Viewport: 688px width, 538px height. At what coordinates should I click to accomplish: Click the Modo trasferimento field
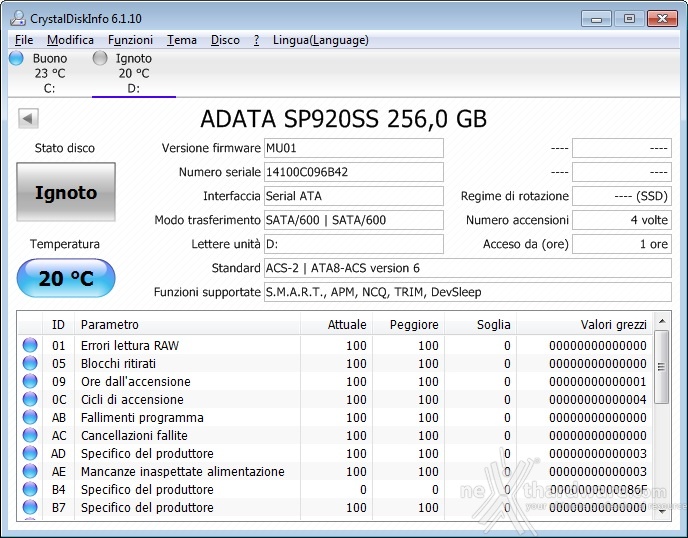[354, 220]
